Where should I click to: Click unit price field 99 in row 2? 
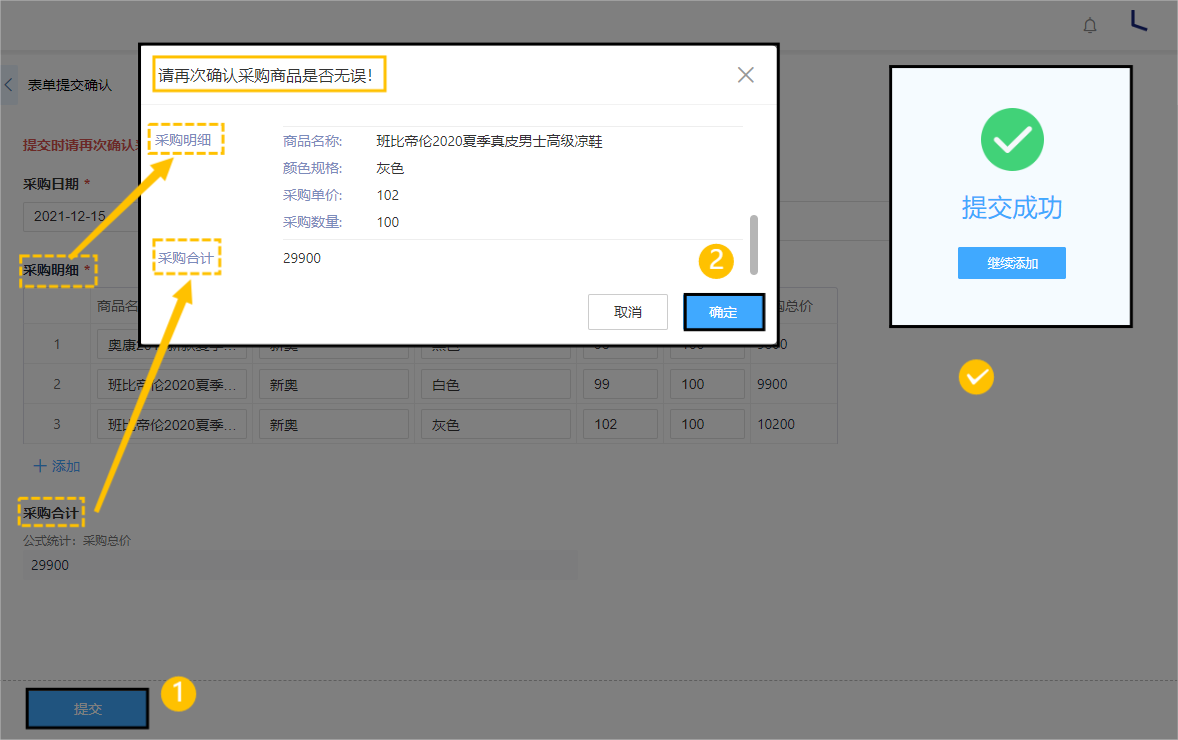pos(620,384)
